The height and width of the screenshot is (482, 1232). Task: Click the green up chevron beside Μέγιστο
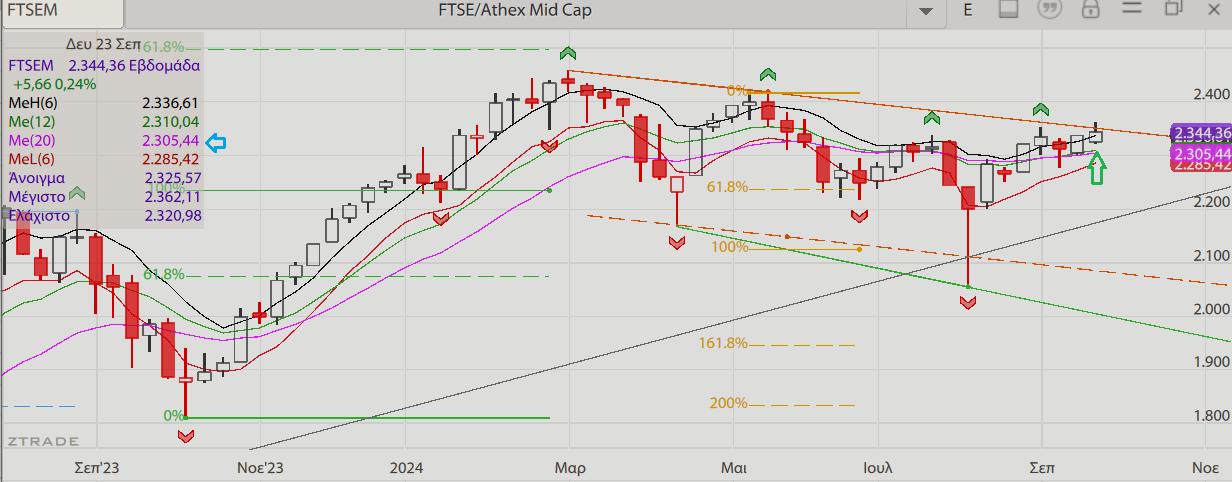77,193
